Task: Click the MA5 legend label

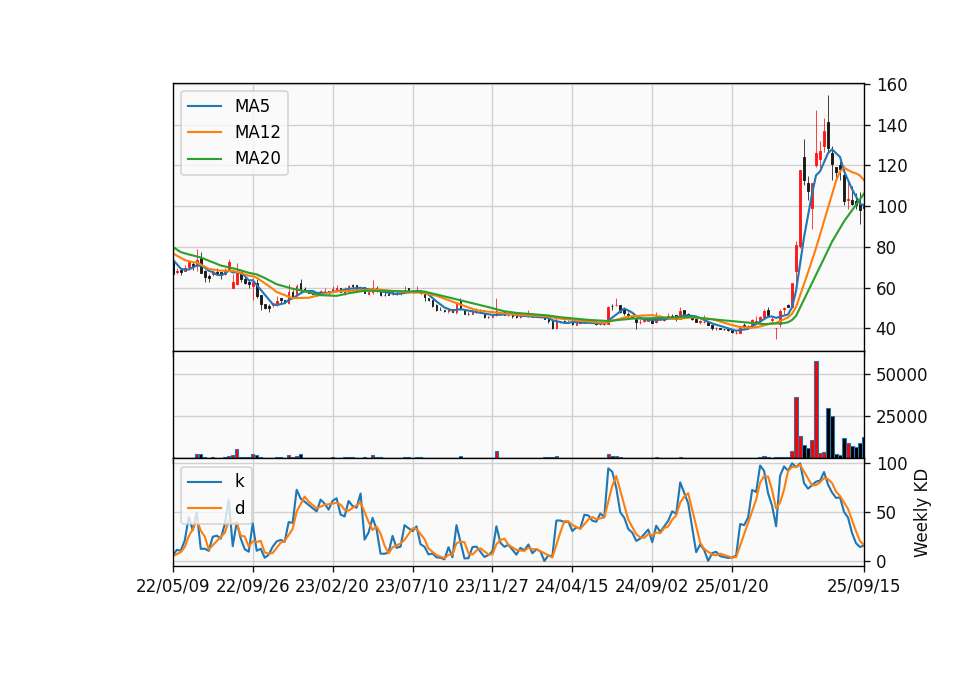Action: pos(252,106)
